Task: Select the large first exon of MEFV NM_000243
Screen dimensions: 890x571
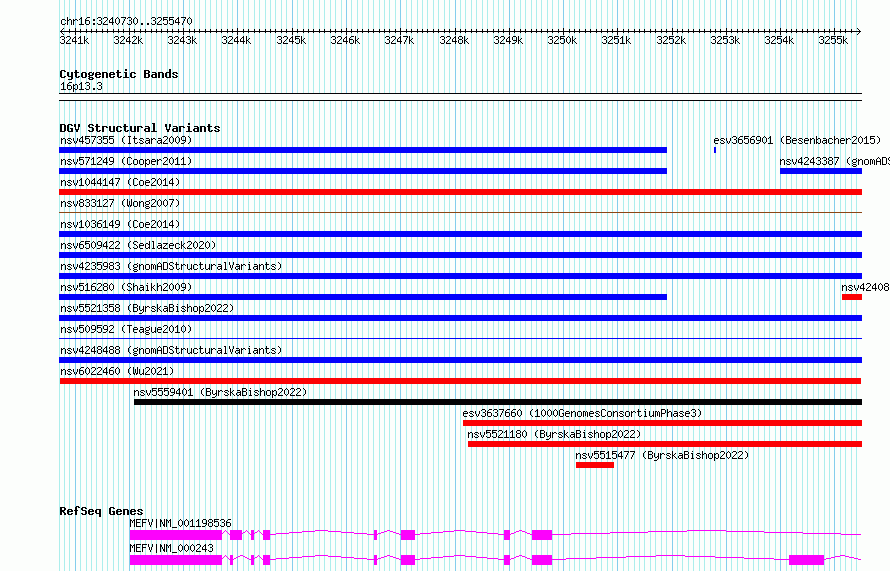Action: pyautogui.click(x=175, y=560)
